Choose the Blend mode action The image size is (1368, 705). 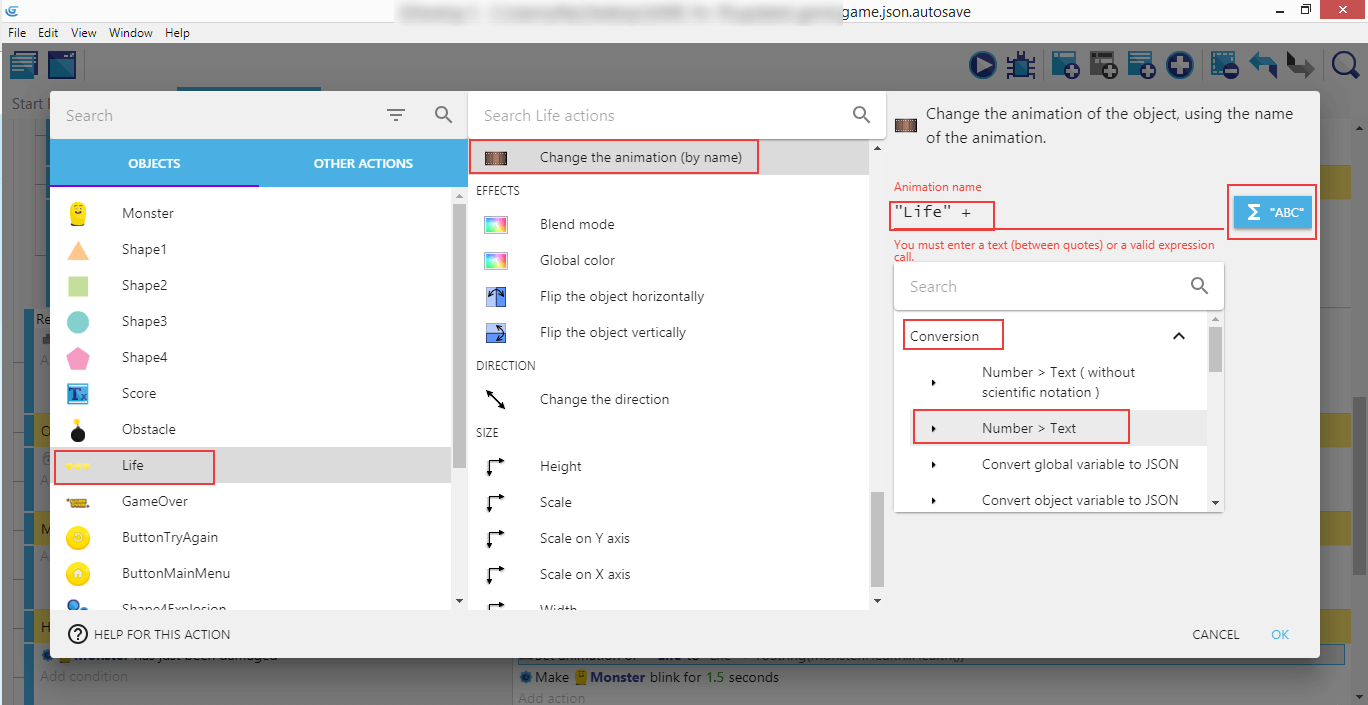click(x=577, y=225)
